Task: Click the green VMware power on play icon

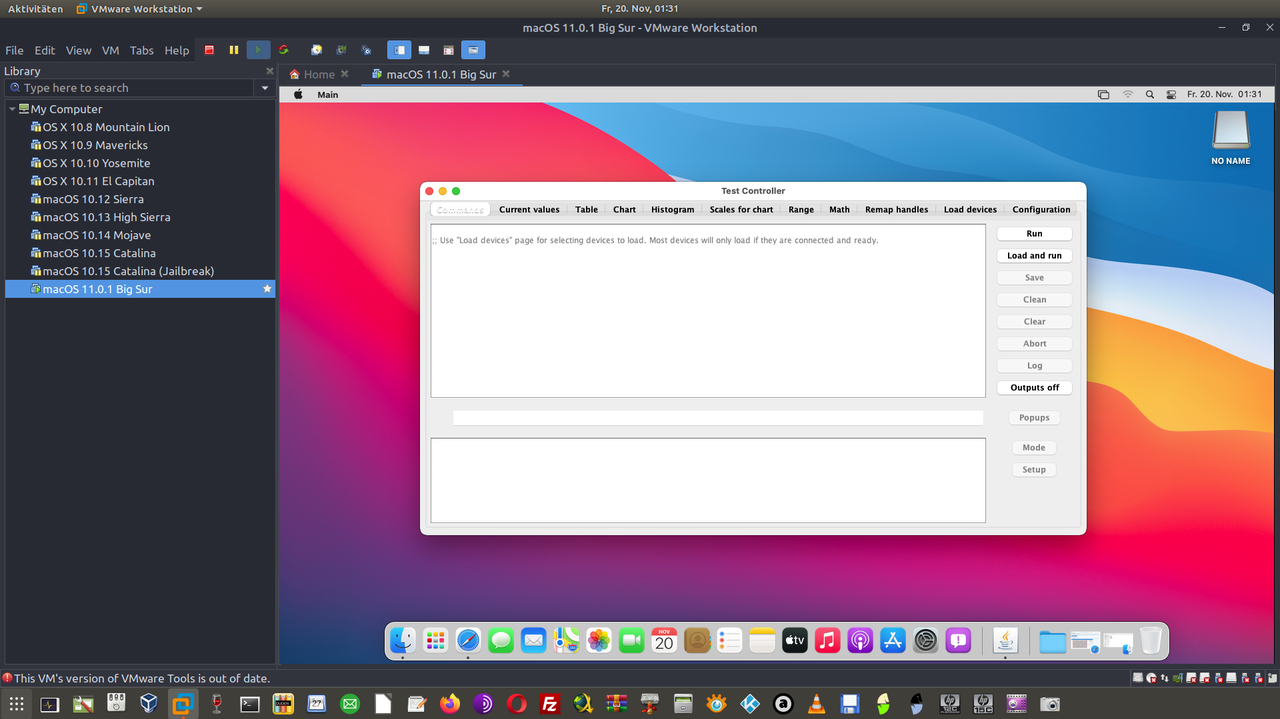Action: (x=259, y=50)
